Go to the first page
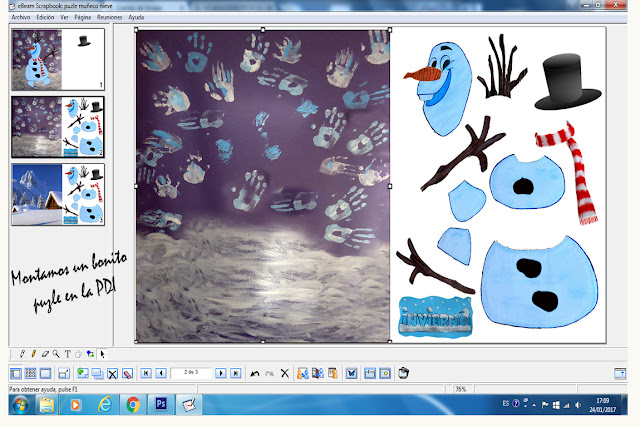640x427 pixels. click(x=146, y=373)
